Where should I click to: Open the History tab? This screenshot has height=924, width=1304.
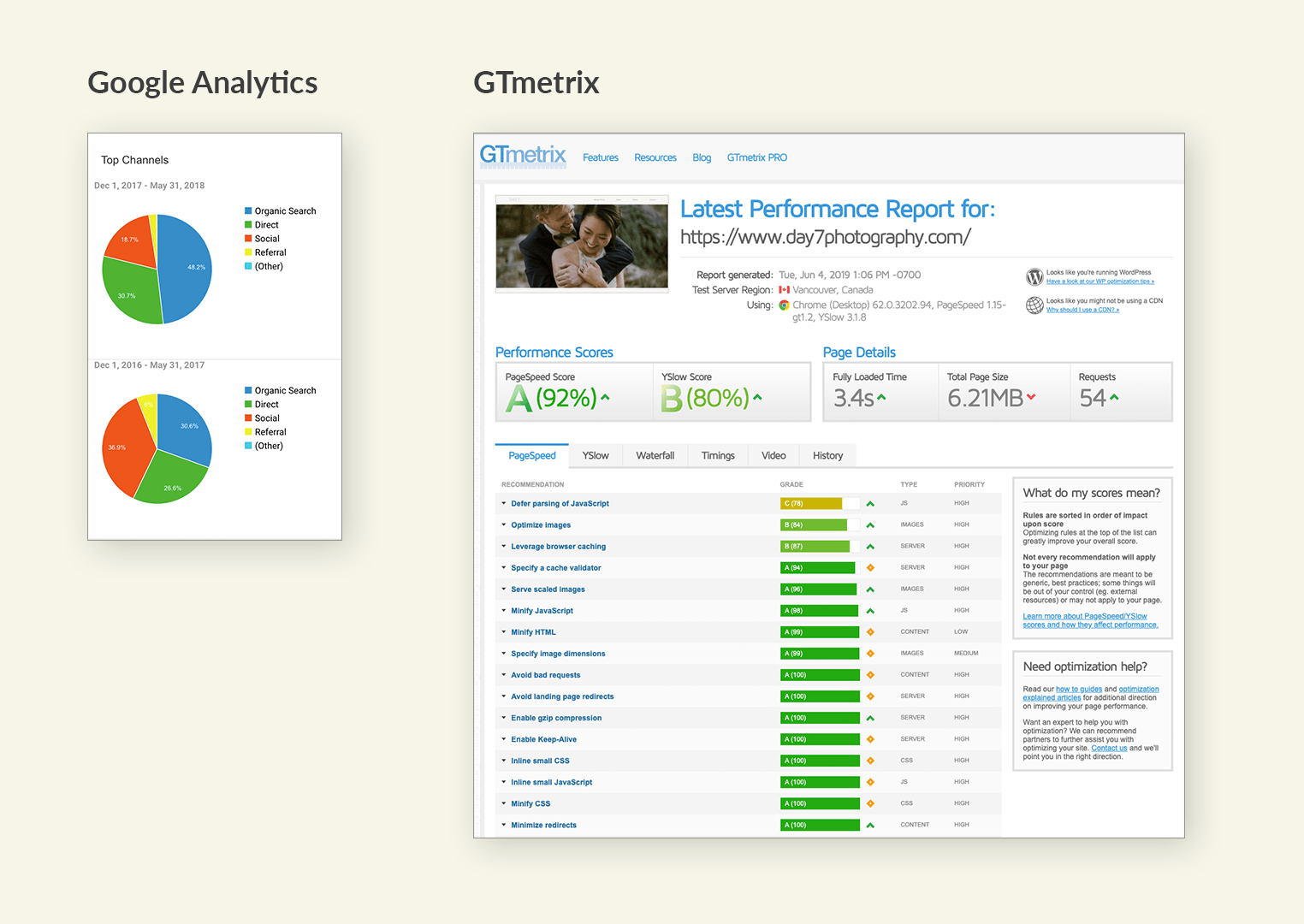[827, 456]
